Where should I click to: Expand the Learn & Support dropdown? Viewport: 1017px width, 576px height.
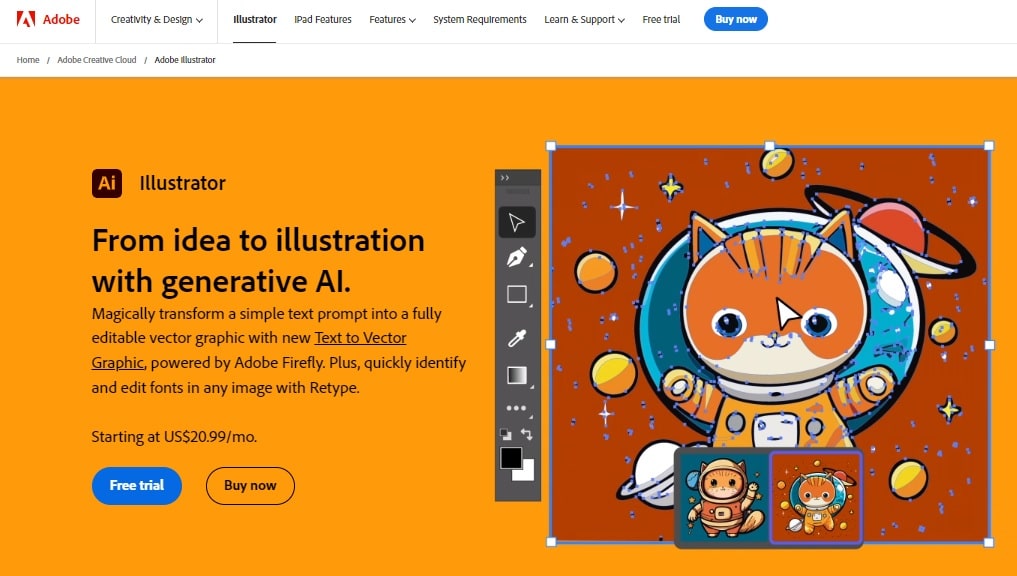(584, 19)
